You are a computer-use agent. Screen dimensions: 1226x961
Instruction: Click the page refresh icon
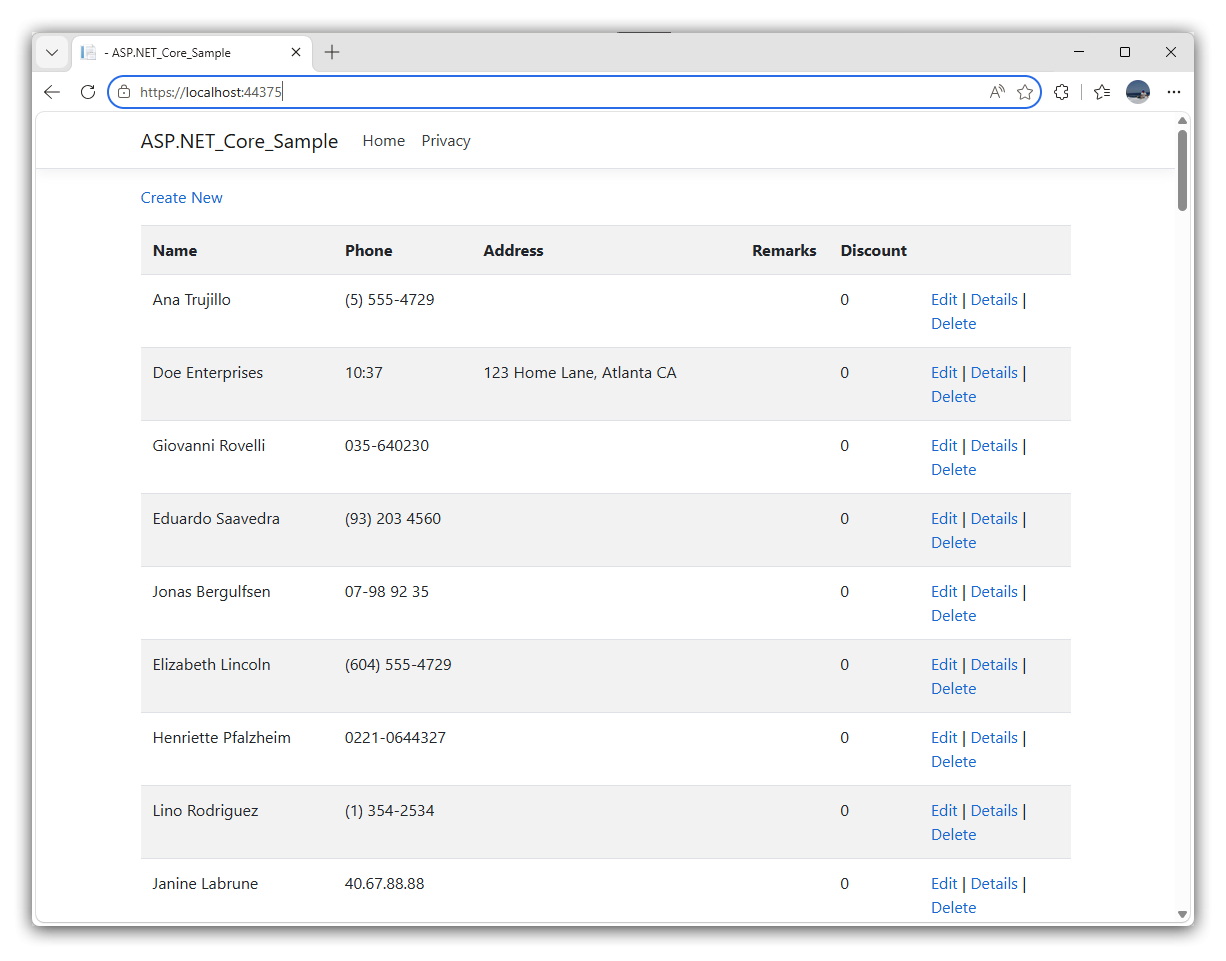click(x=88, y=92)
